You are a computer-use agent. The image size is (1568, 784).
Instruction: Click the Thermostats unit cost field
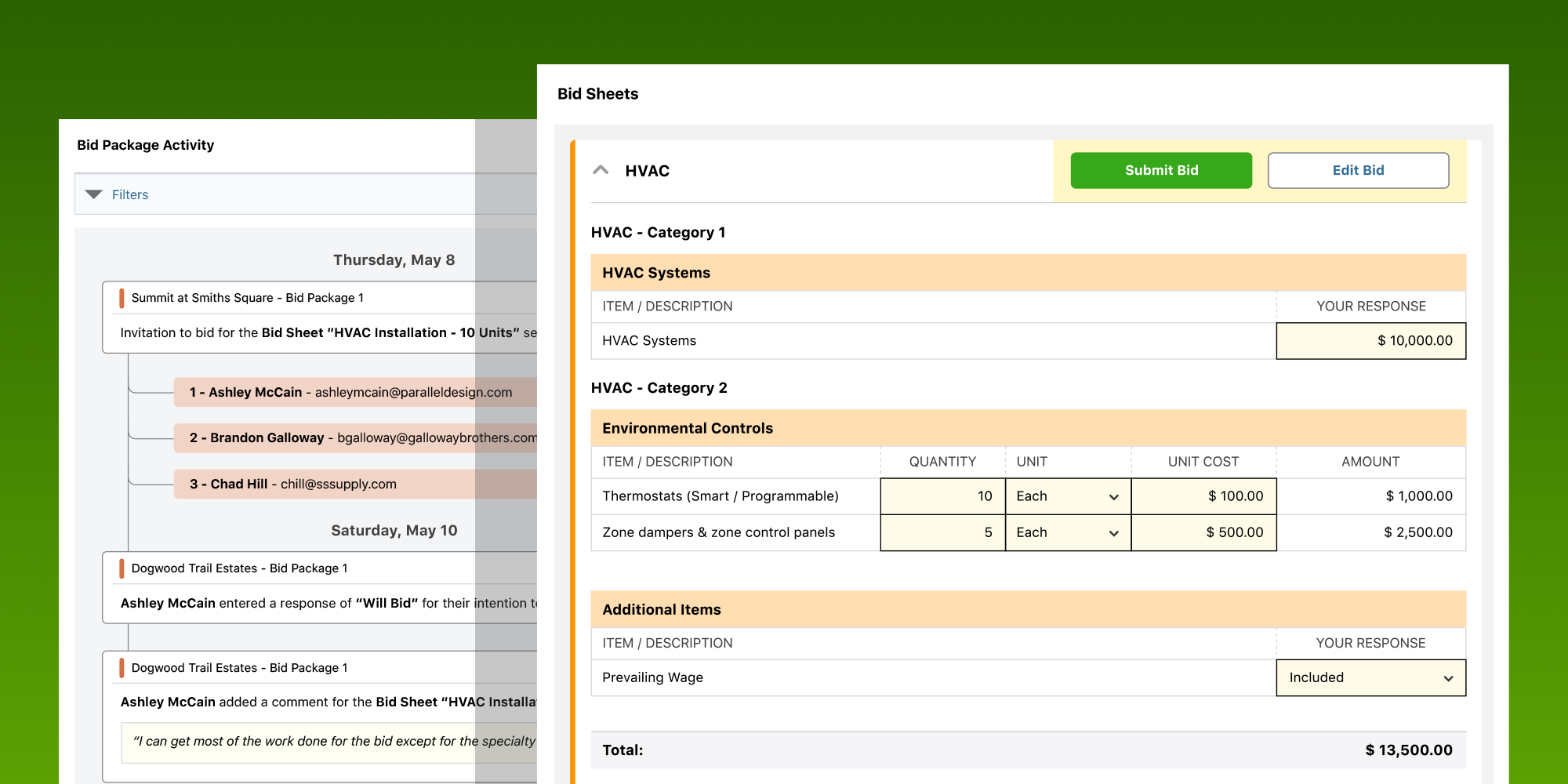(1203, 495)
